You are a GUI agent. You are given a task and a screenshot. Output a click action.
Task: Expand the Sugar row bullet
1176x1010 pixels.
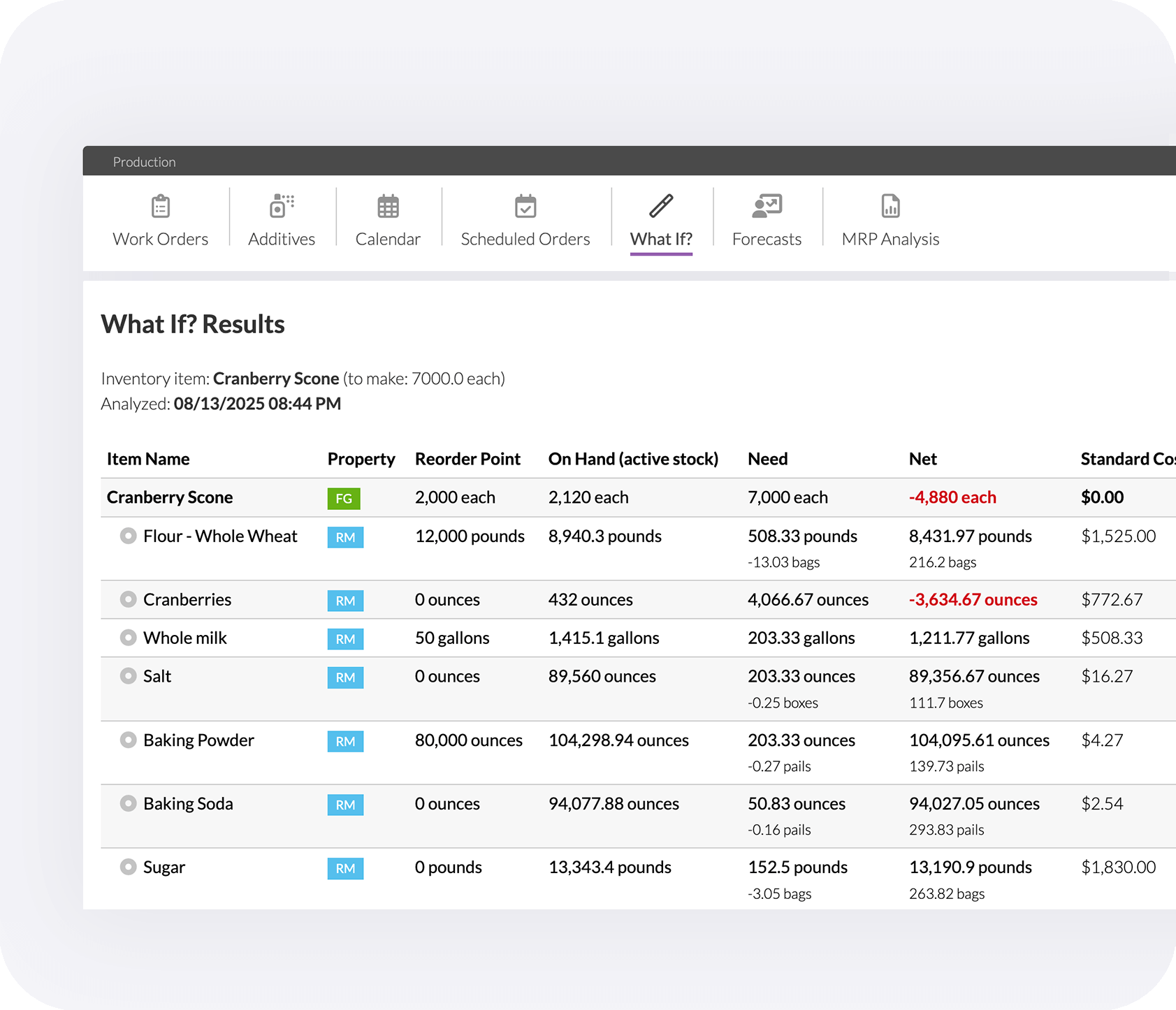pyautogui.click(x=128, y=867)
